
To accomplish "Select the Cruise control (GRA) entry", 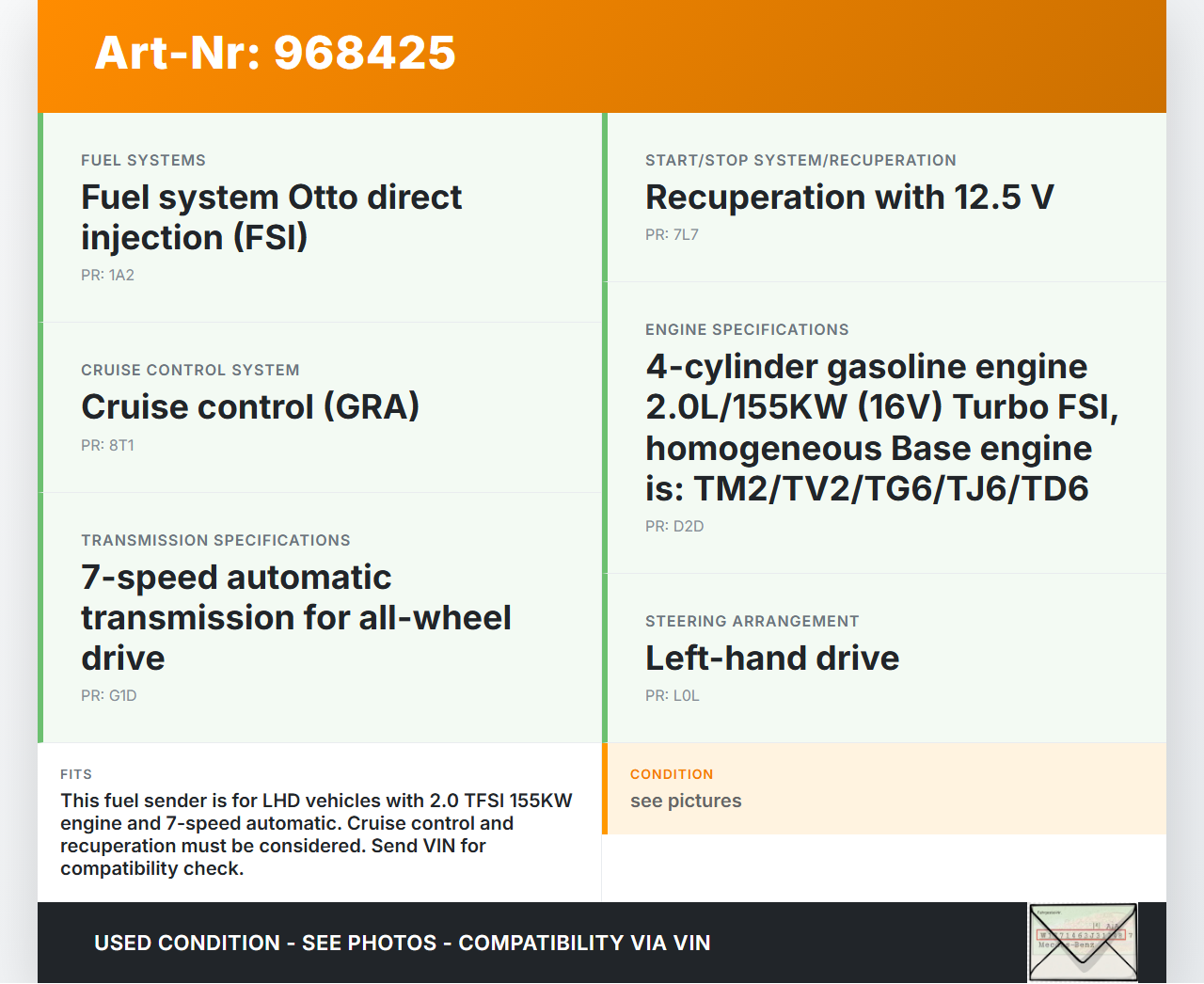I will point(250,407).
